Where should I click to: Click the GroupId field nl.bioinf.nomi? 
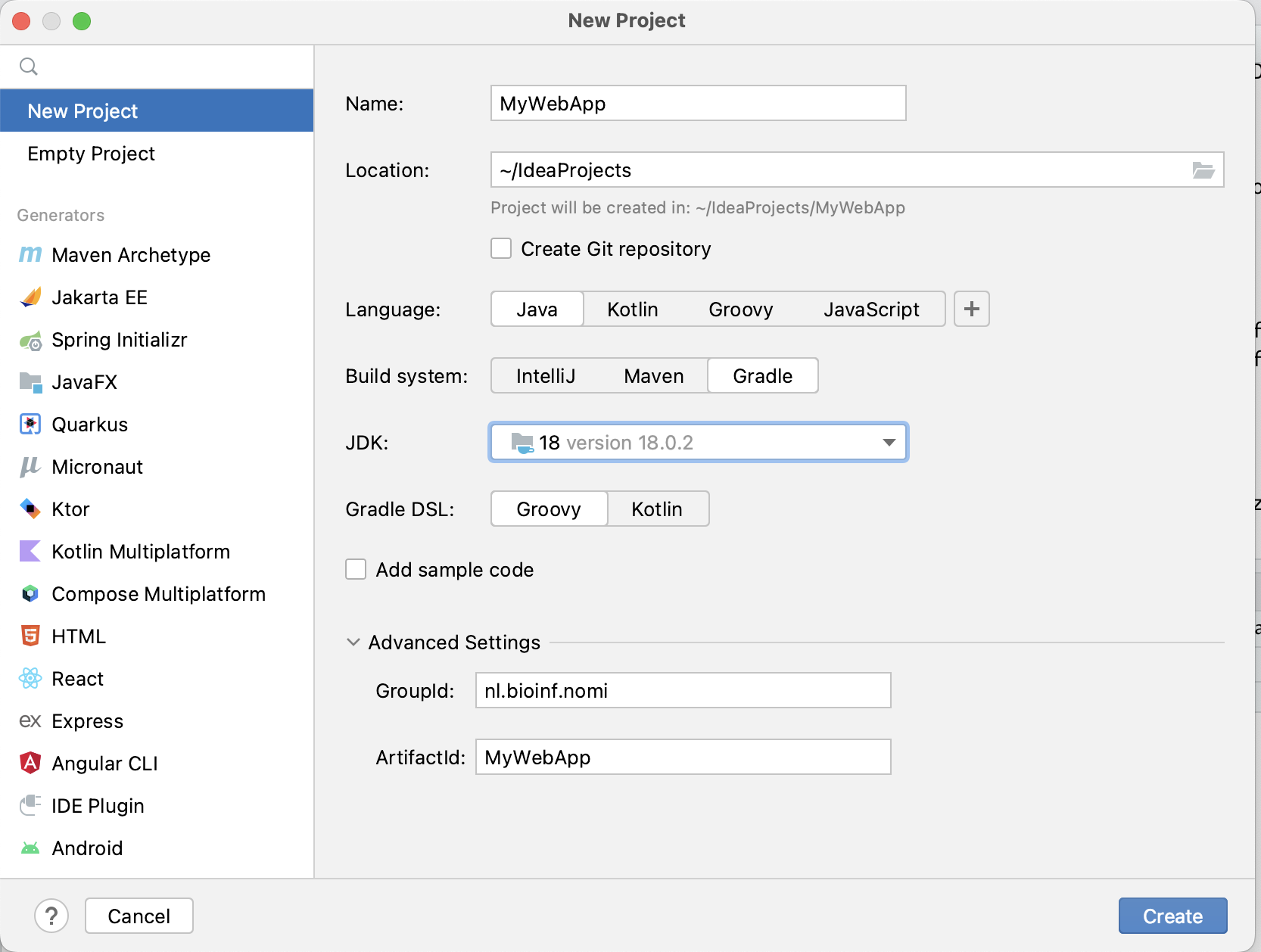point(683,690)
